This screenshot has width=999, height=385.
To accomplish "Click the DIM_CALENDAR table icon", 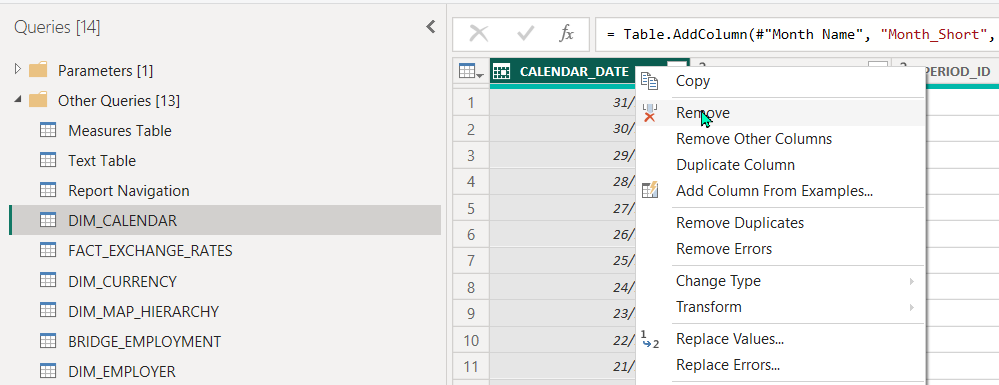I will tap(48, 221).
